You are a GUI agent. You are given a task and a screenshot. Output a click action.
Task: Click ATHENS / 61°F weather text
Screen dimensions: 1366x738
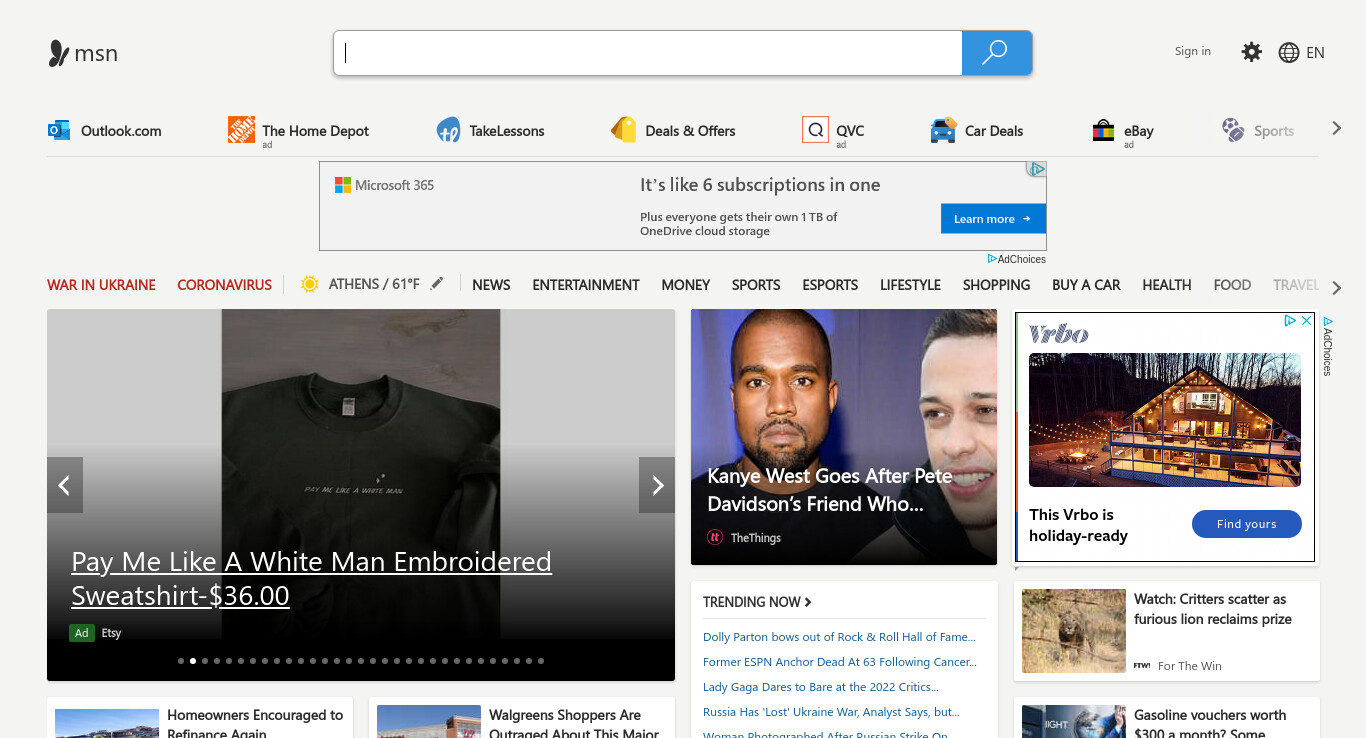(375, 284)
